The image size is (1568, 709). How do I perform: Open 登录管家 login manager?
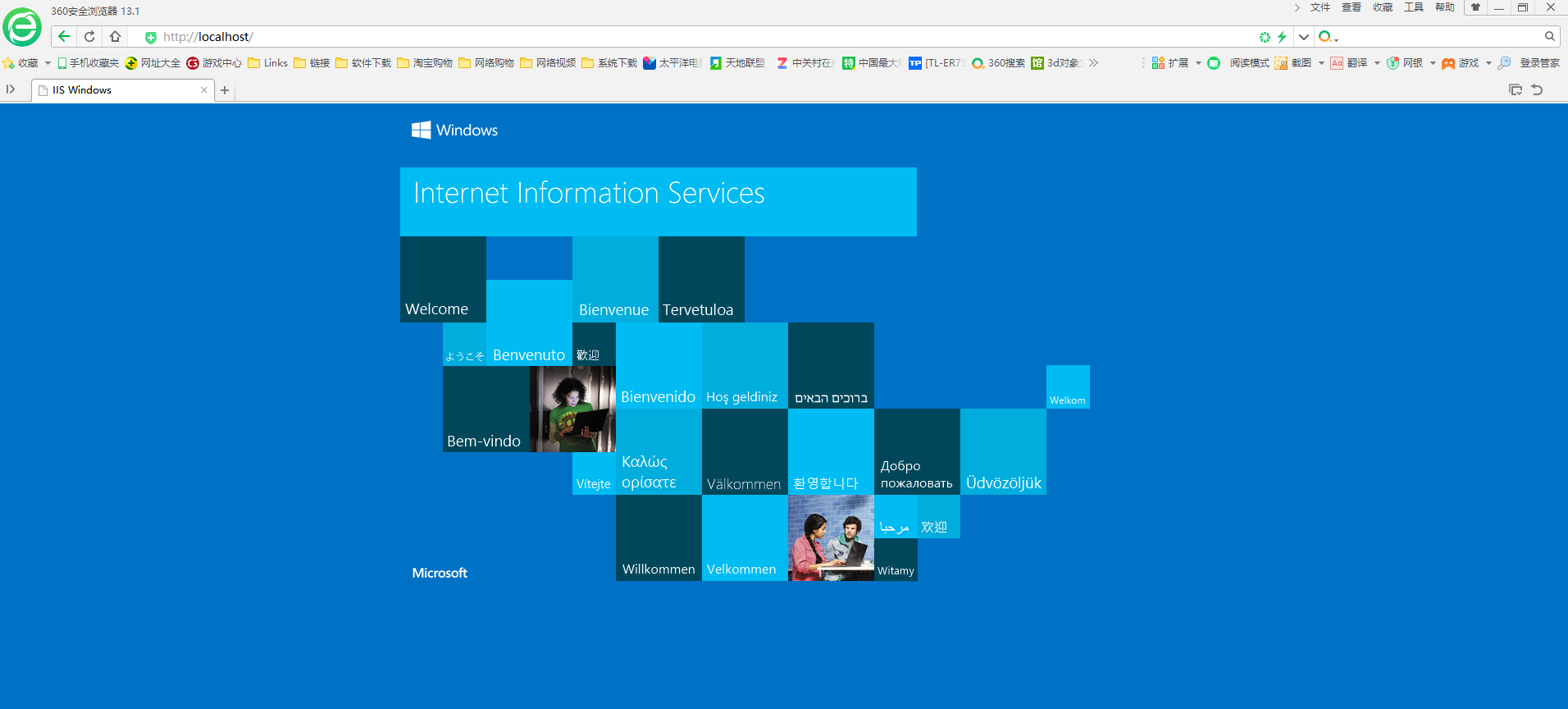point(1529,63)
